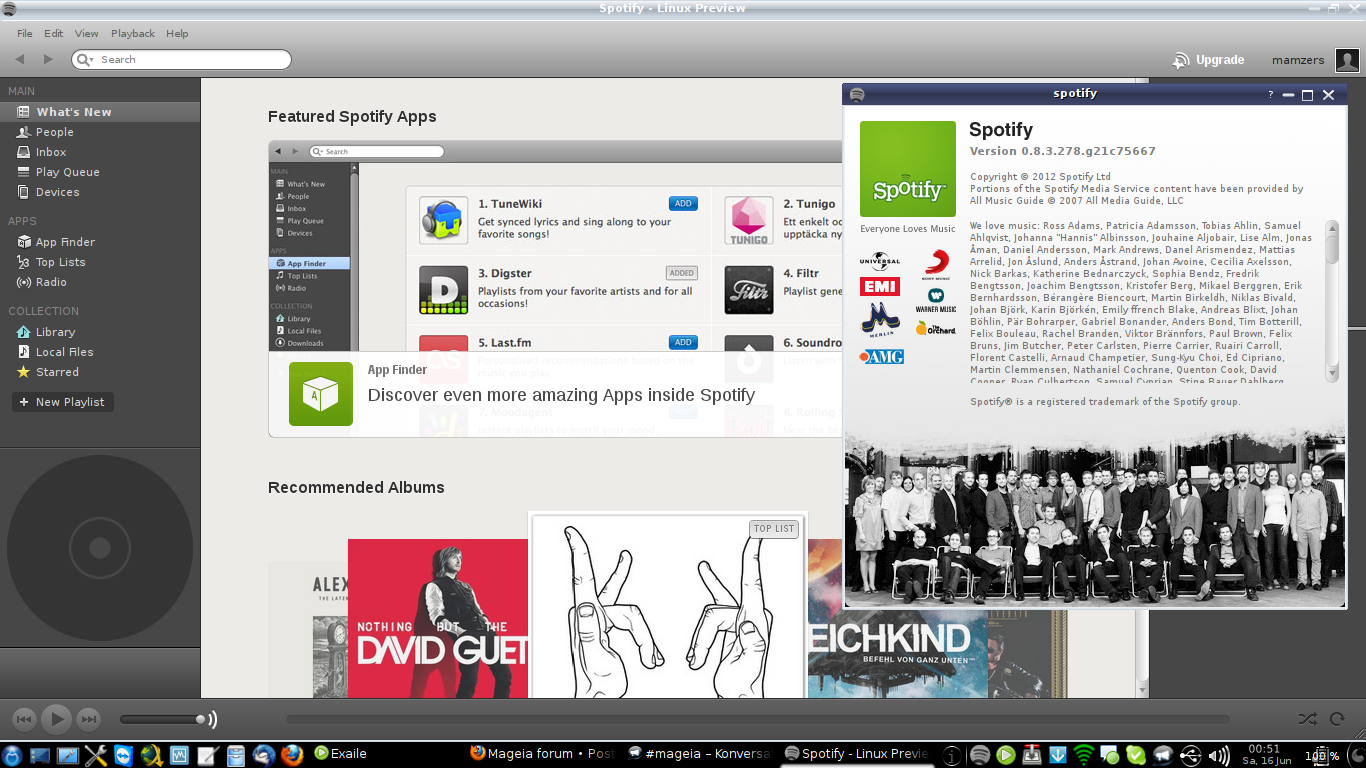Image resolution: width=1366 pixels, height=768 pixels.
Task: Select the version number text in the About dialog
Action: point(1062,151)
